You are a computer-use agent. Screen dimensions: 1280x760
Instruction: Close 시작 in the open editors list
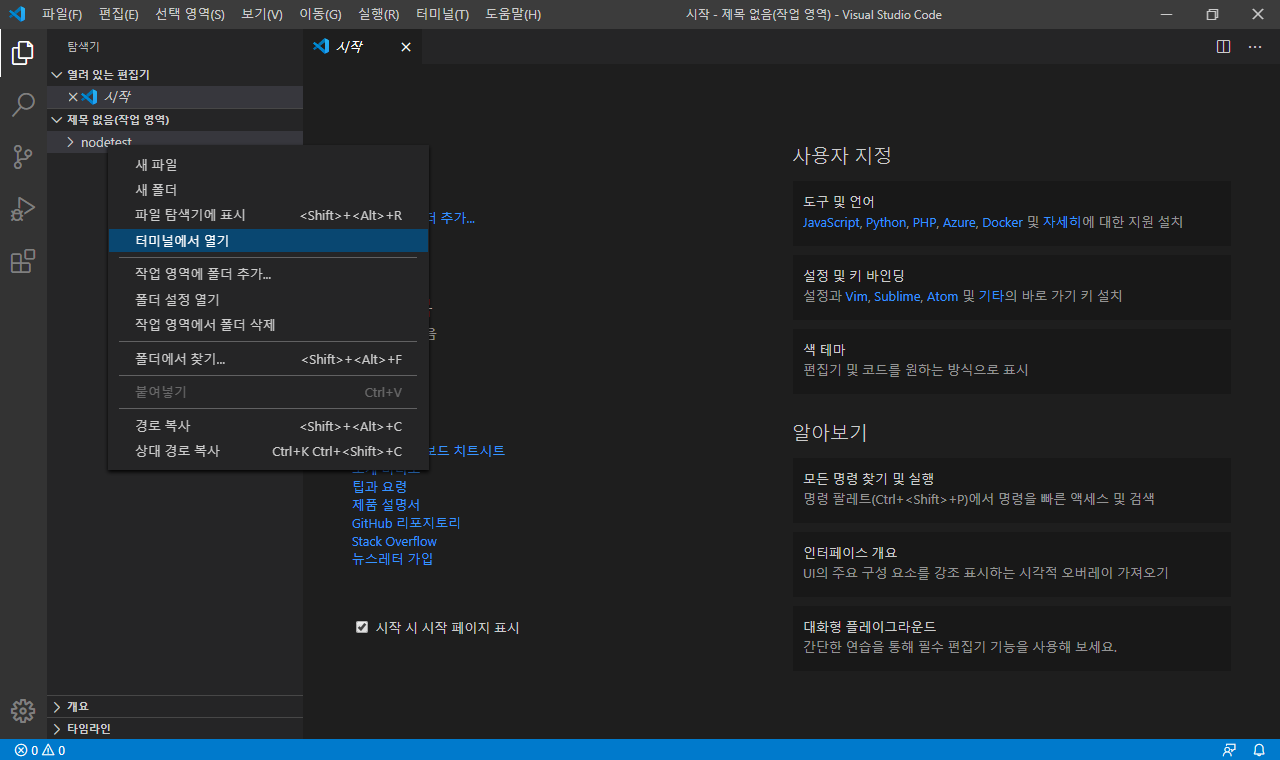click(x=73, y=97)
